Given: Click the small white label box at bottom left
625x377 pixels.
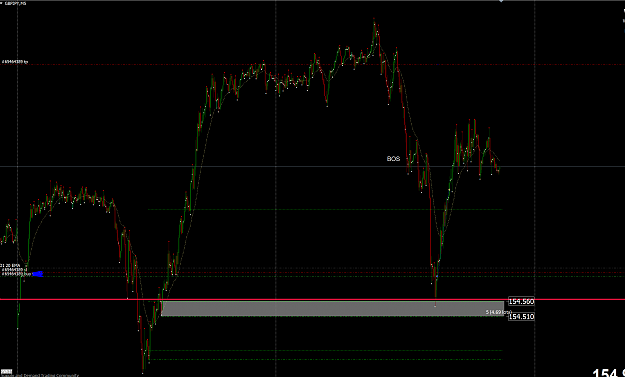Looking at the screenshot, I should point(6,371).
